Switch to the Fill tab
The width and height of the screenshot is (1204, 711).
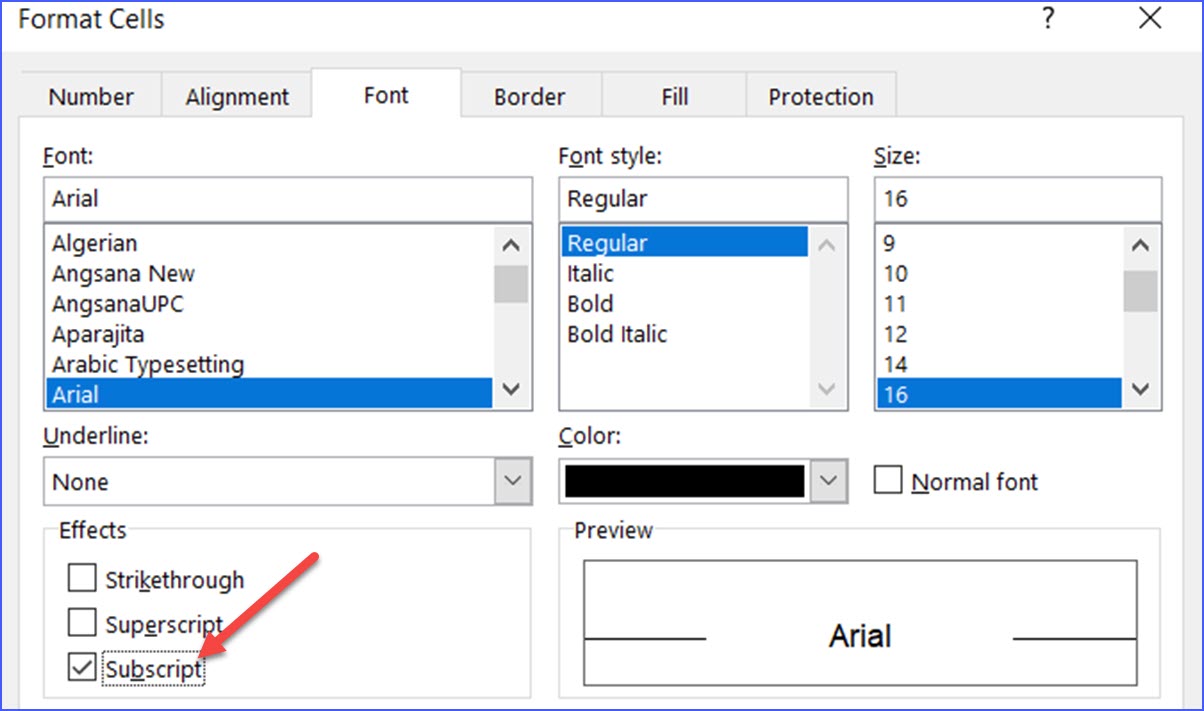674,96
